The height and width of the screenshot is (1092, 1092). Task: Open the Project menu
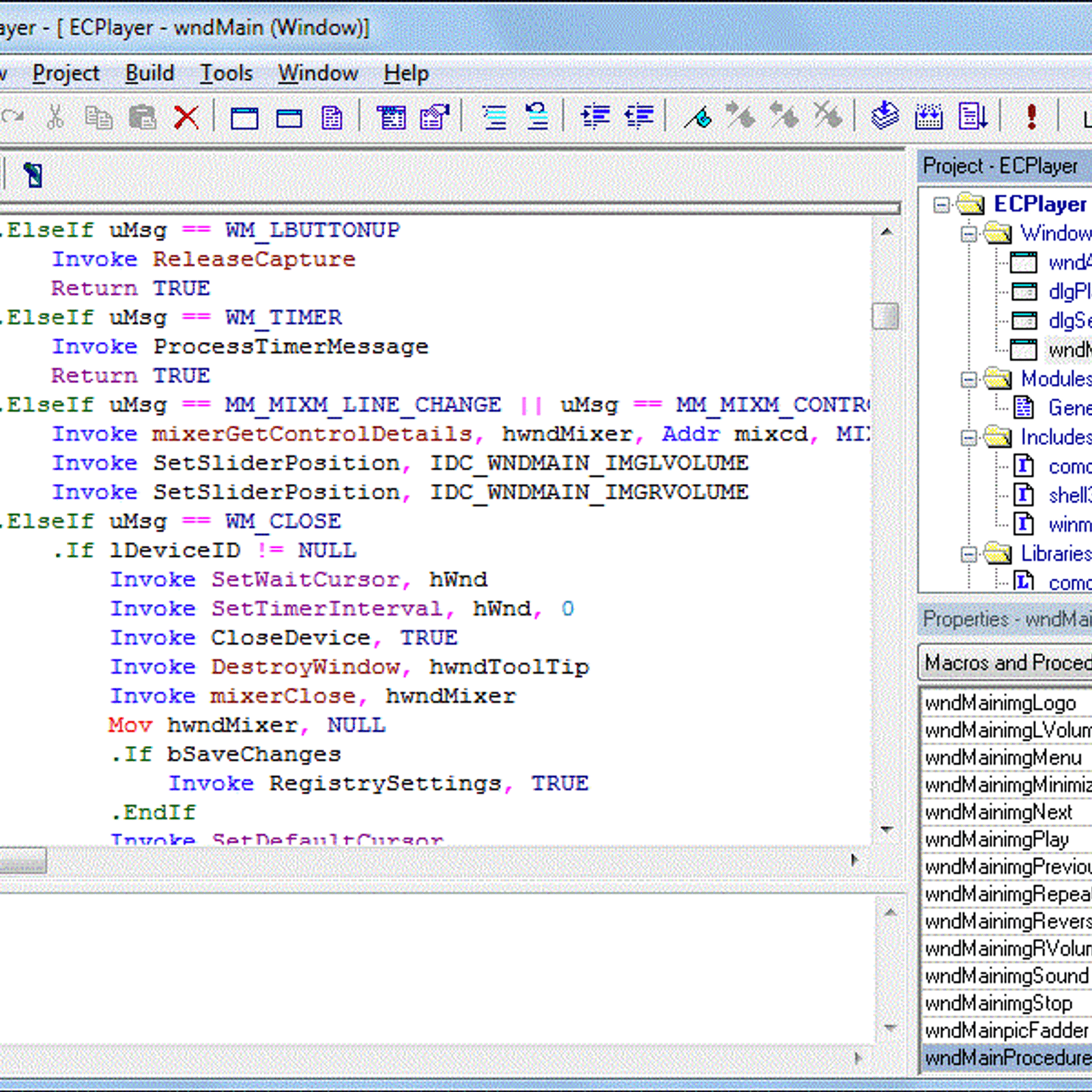pos(66,73)
